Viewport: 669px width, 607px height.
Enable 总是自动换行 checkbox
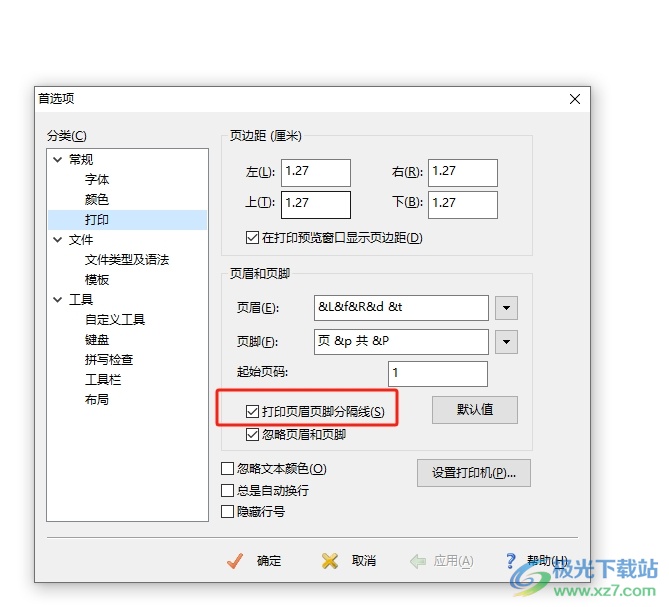[227, 490]
